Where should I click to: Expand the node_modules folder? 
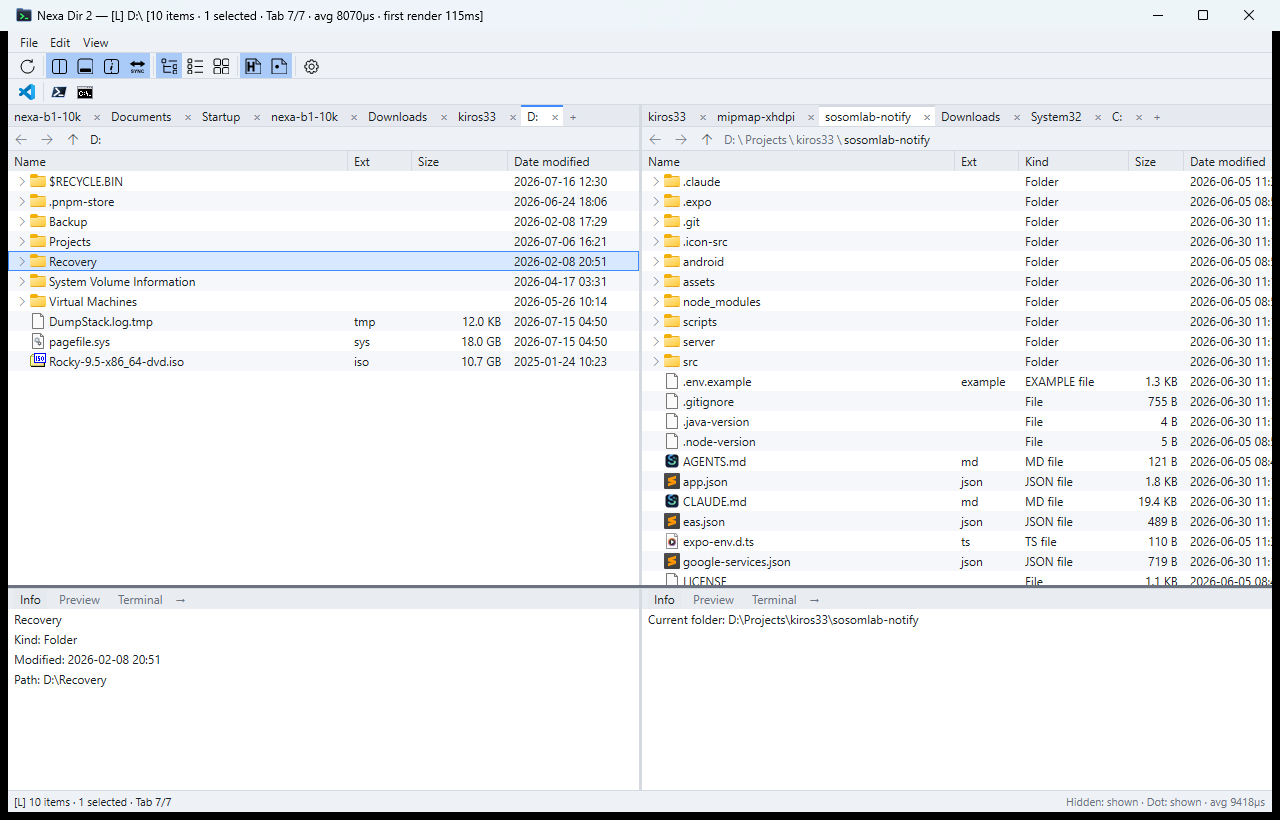[x=656, y=301]
